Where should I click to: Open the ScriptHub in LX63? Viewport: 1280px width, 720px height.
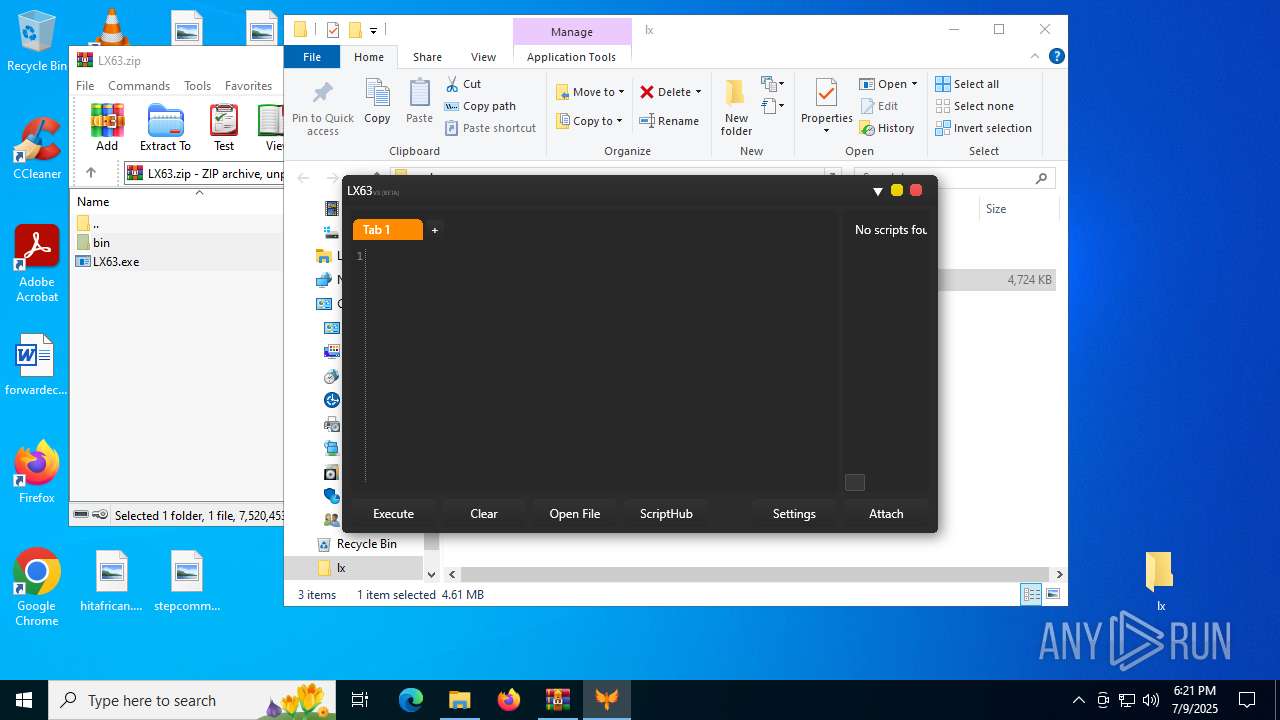[x=666, y=514]
